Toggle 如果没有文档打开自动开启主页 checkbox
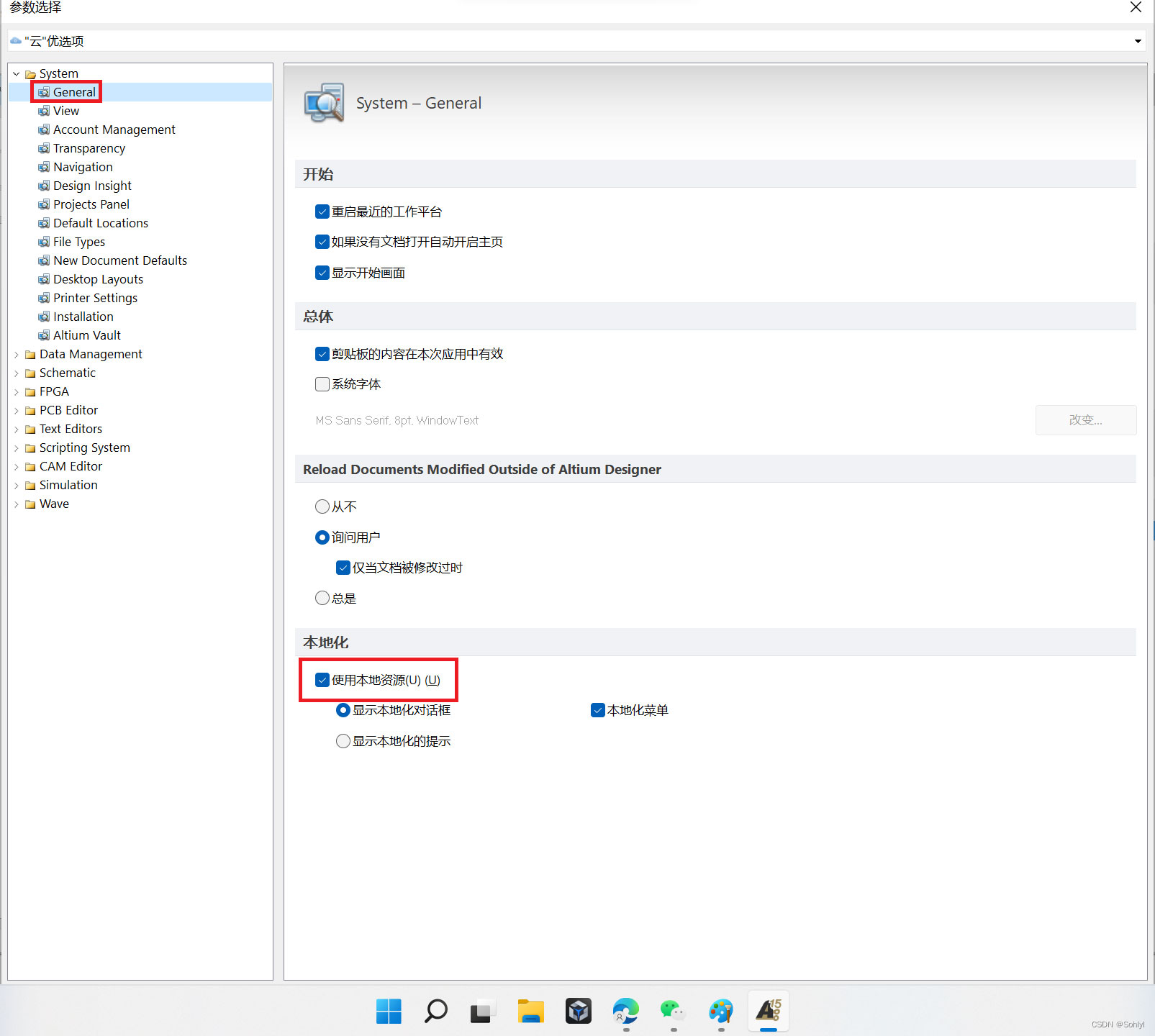 (x=322, y=242)
